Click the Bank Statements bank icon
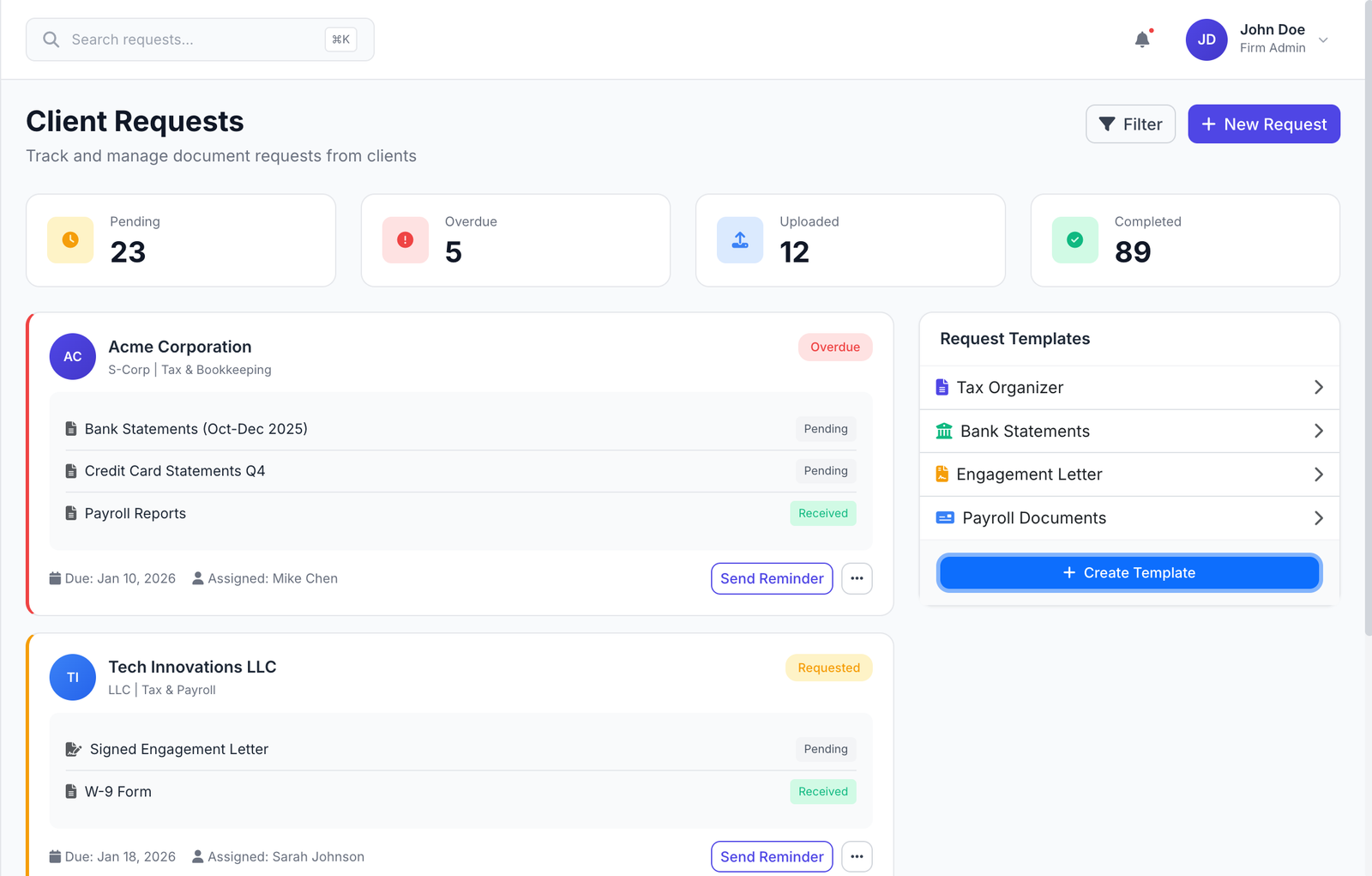The height and width of the screenshot is (876, 1372). click(x=943, y=431)
